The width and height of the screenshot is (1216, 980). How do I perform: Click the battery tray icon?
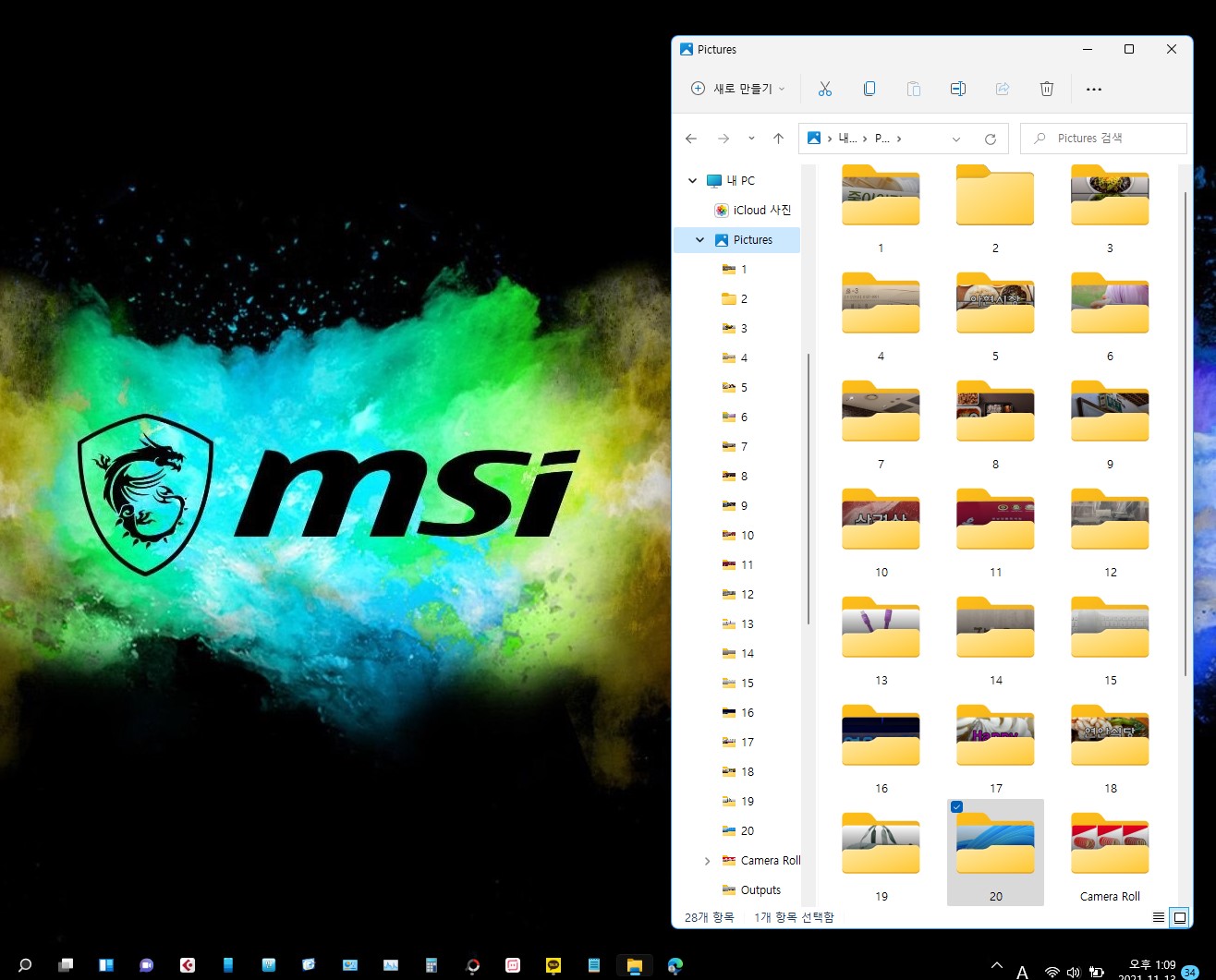[1096, 972]
